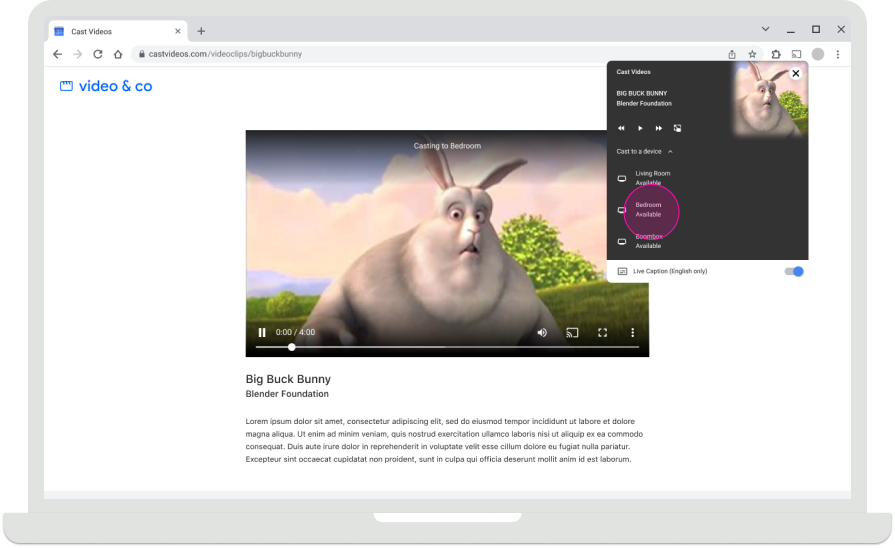Open Chrome three-dot menu

click(838, 54)
